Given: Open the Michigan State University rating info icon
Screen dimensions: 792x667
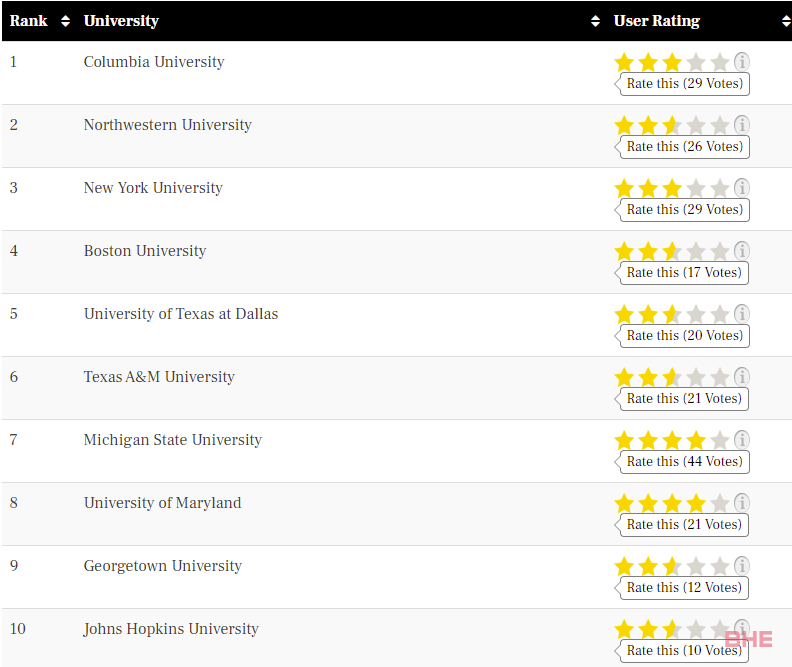Looking at the screenshot, I should point(741,440).
